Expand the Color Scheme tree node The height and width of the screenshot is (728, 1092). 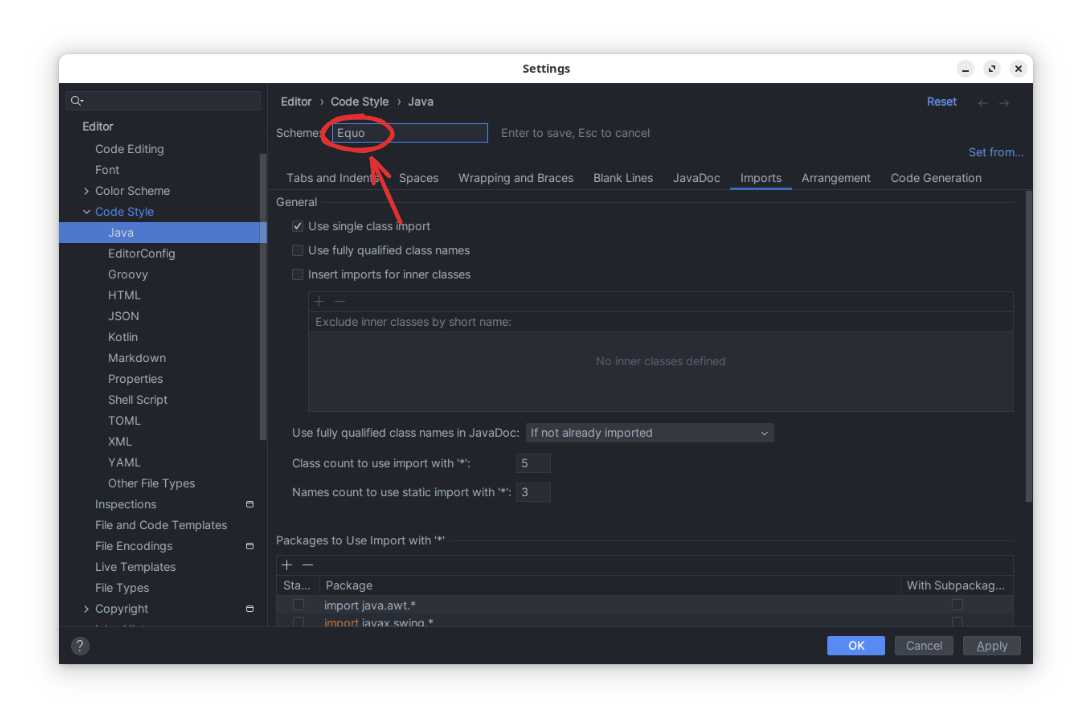(86, 191)
